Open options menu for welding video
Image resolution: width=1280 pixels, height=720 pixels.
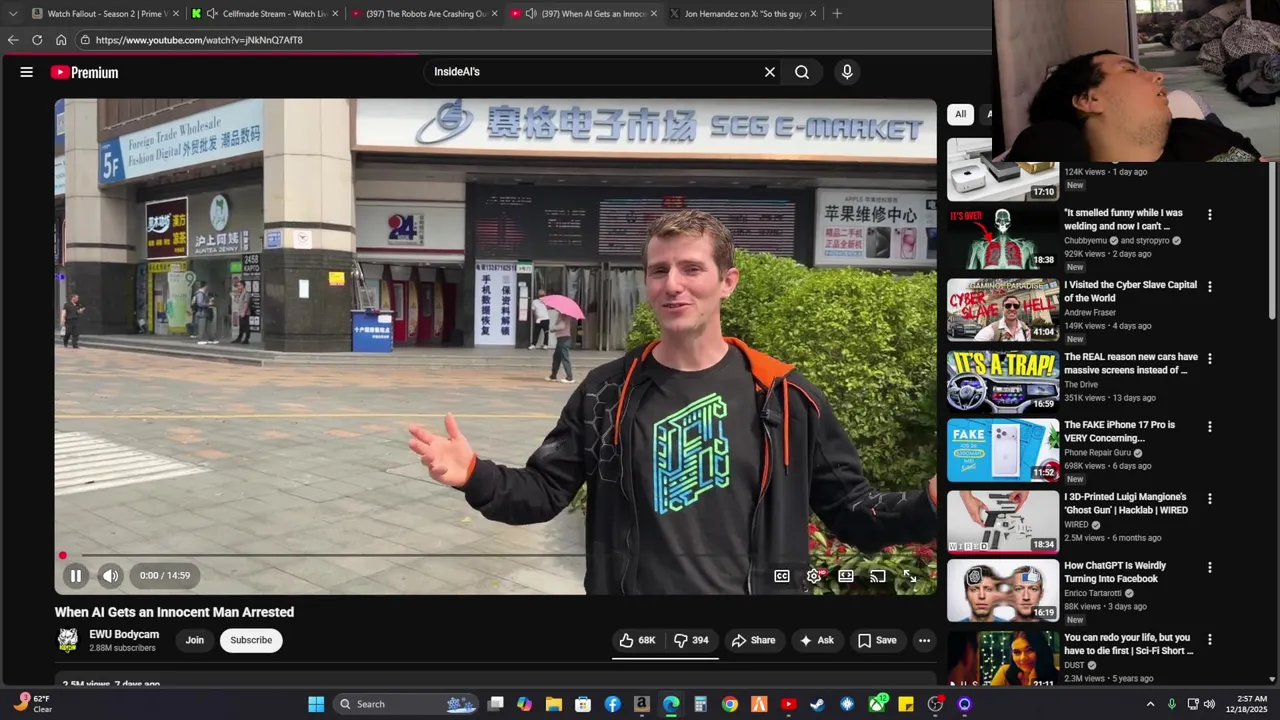click(x=1210, y=214)
